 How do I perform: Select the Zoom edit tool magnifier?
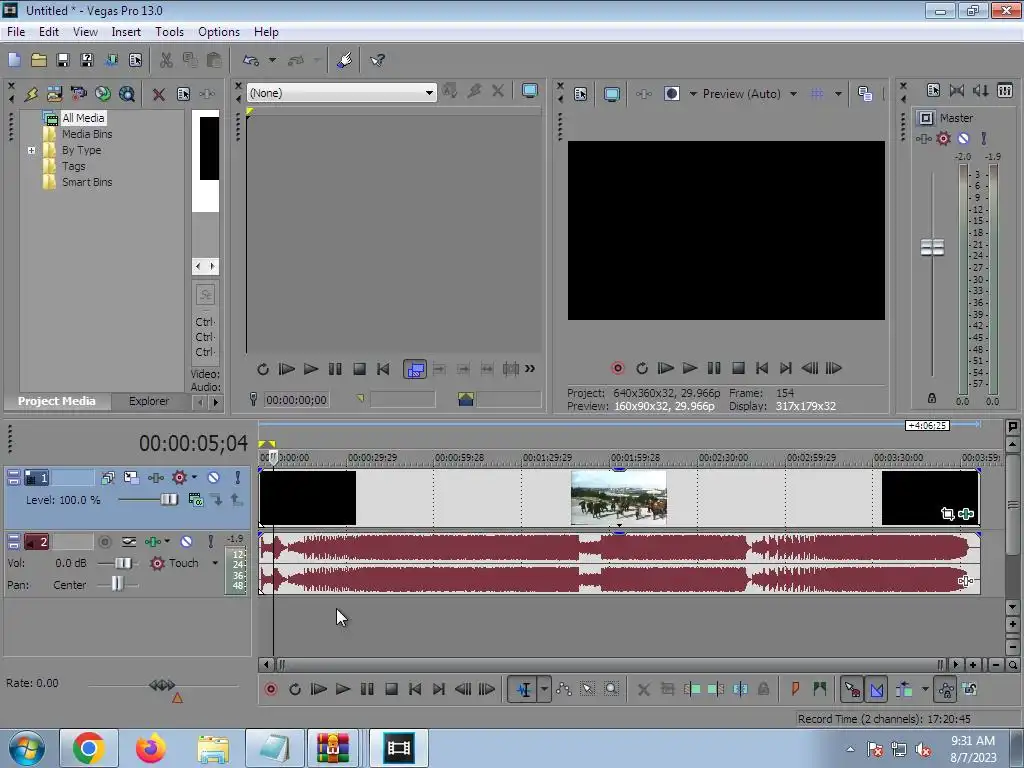(x=611, y=689)
